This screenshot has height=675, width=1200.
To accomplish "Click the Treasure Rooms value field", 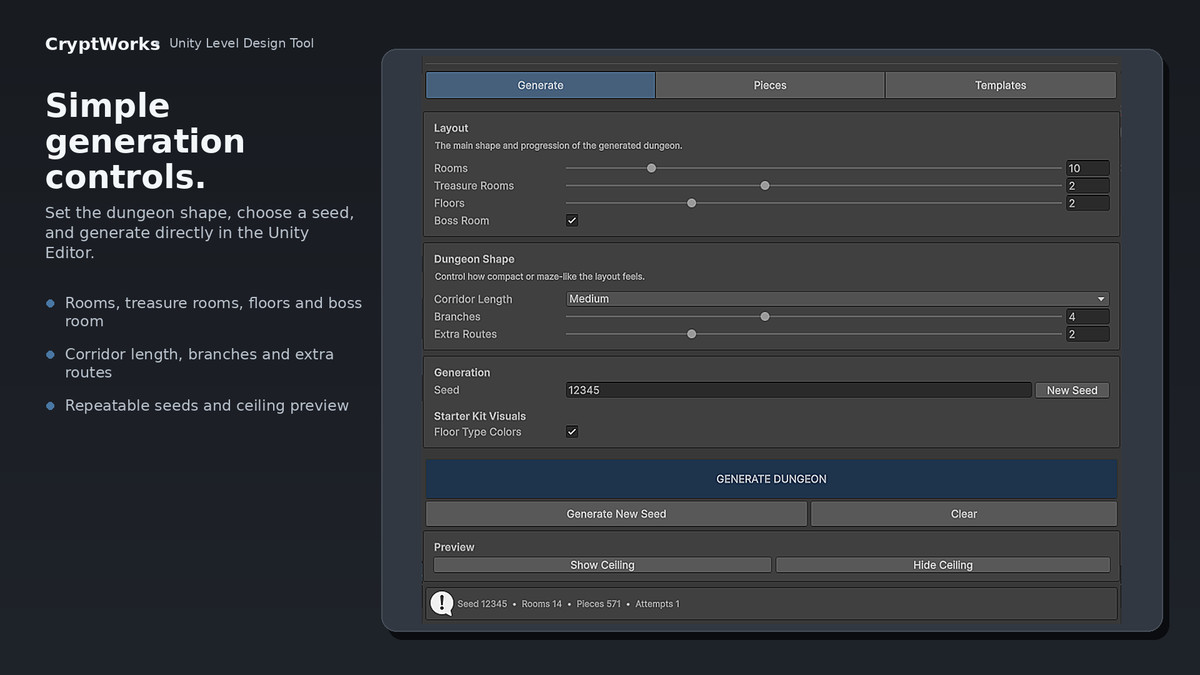I will point(1087,186).
